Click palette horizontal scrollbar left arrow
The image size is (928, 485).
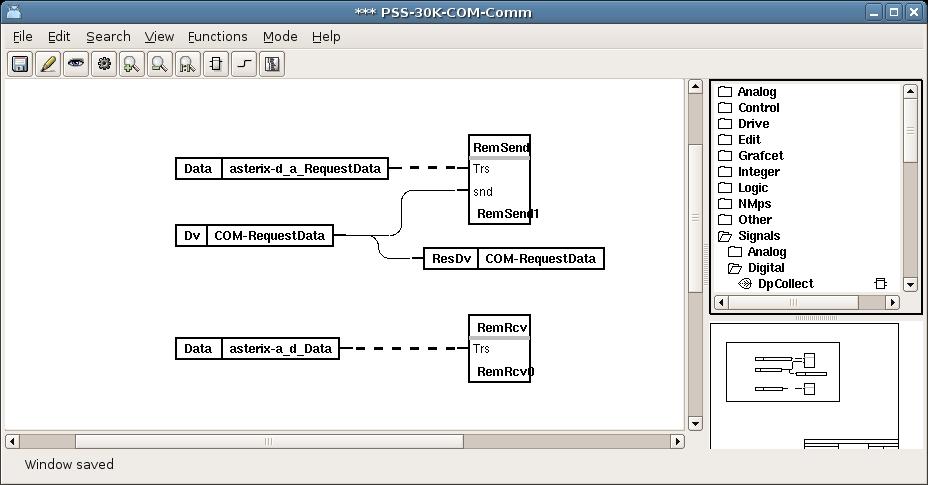[x=721, y=303]
